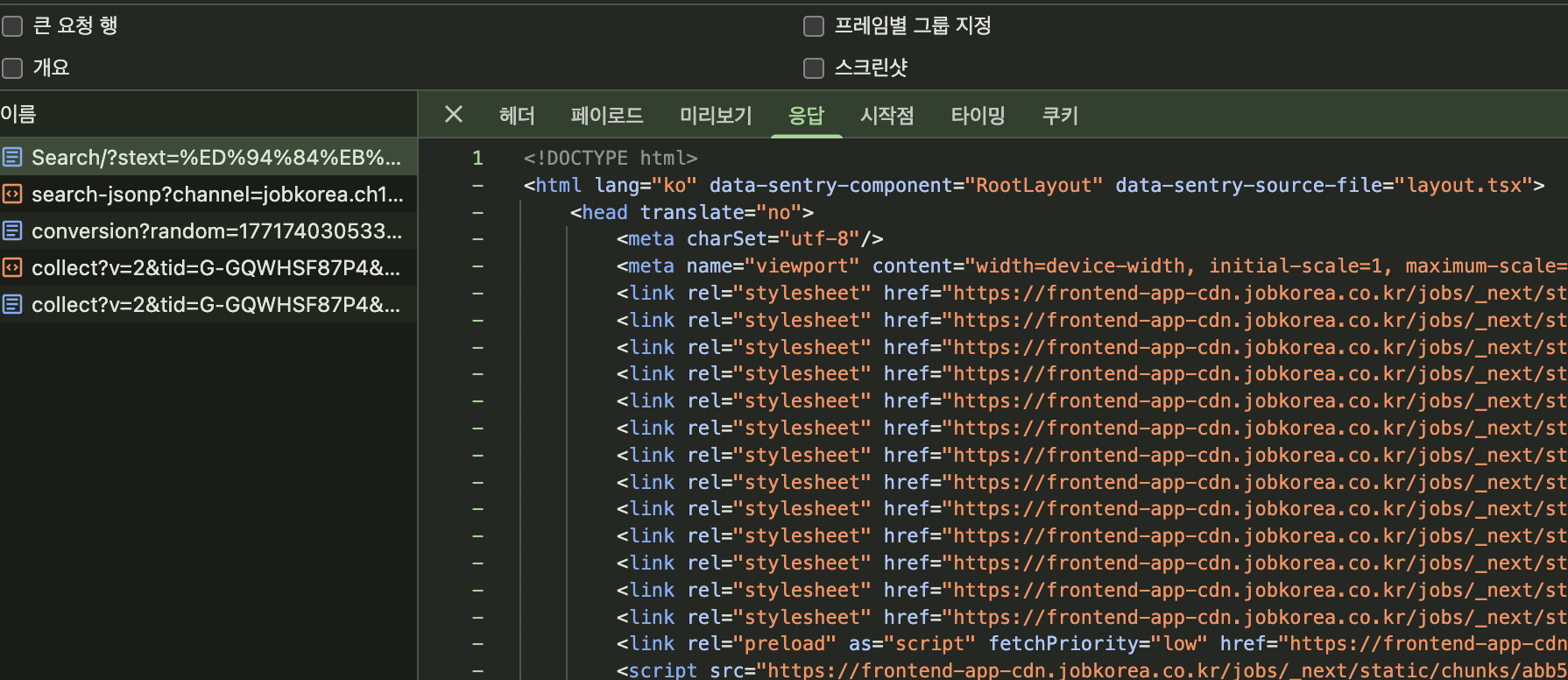Select the conversion?random request row
The width and height of the screenshot is (1568, 680).
coord(208,231)
